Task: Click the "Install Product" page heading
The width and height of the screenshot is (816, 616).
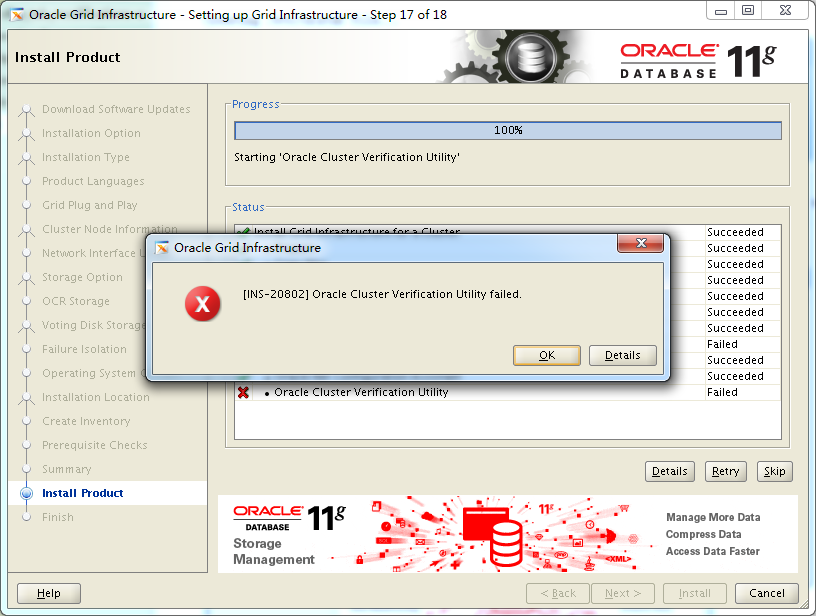Action: coord(68,57)
